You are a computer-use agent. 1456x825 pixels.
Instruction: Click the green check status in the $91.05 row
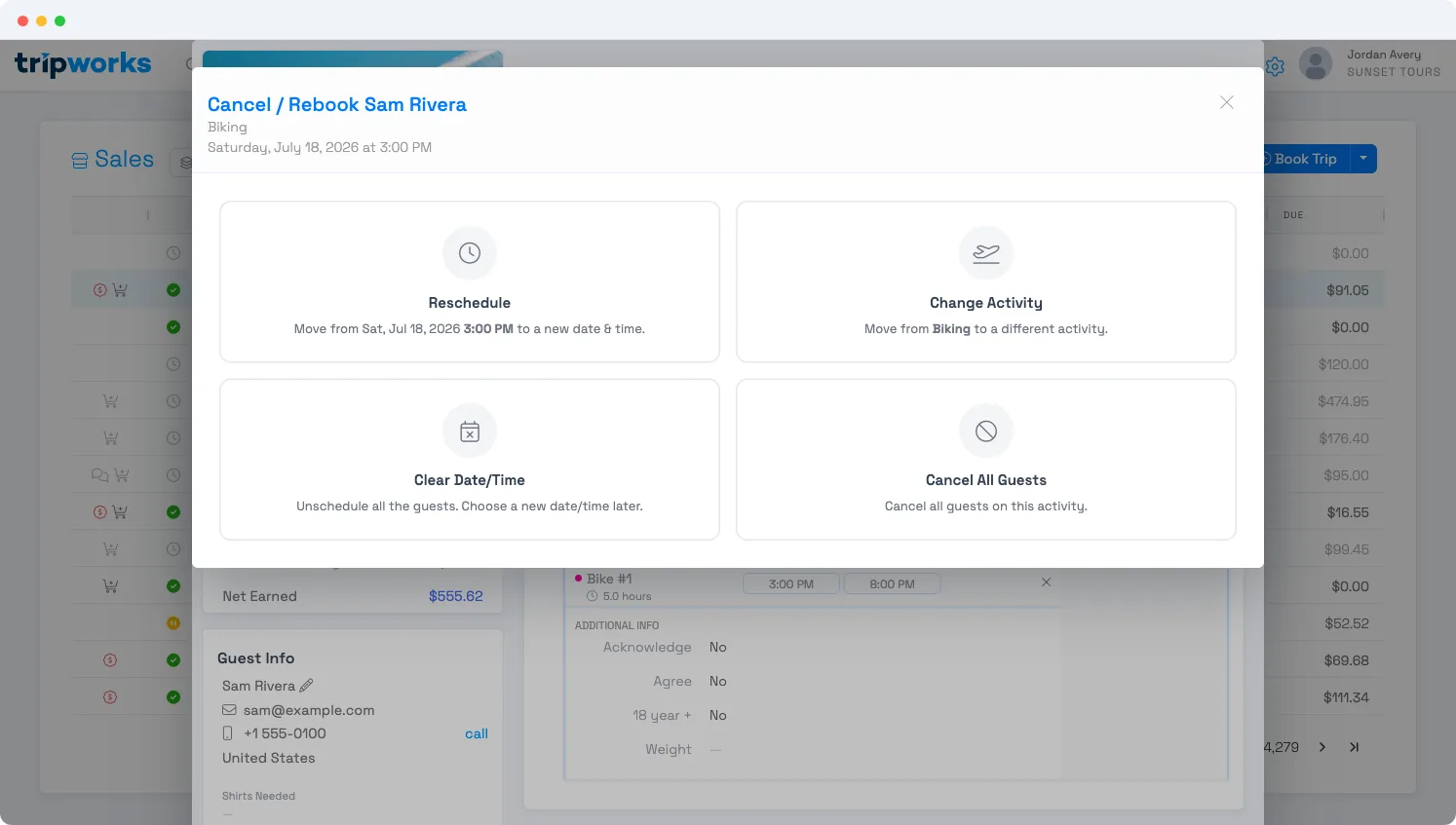[173, 290]
